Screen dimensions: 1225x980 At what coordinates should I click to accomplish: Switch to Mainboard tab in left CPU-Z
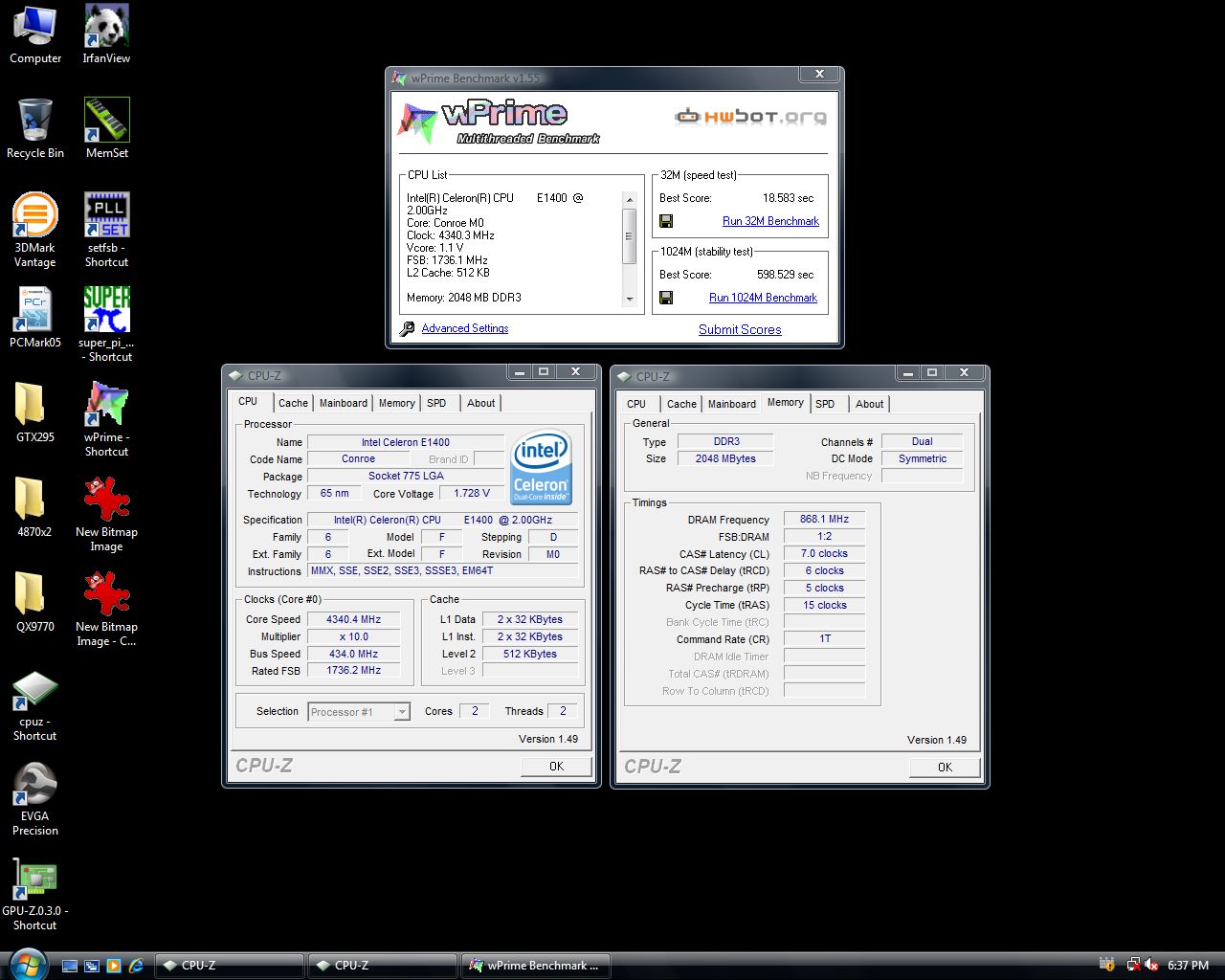click(x=344, y=403)
